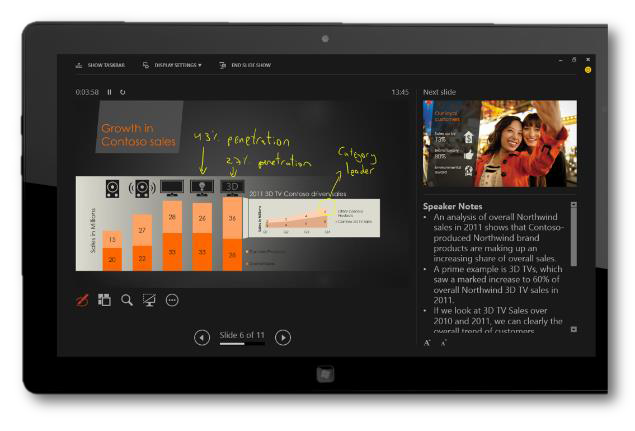Decrease the speaker notes text size
The width and height of the screenshot is (635, 431).
point(443,343)
